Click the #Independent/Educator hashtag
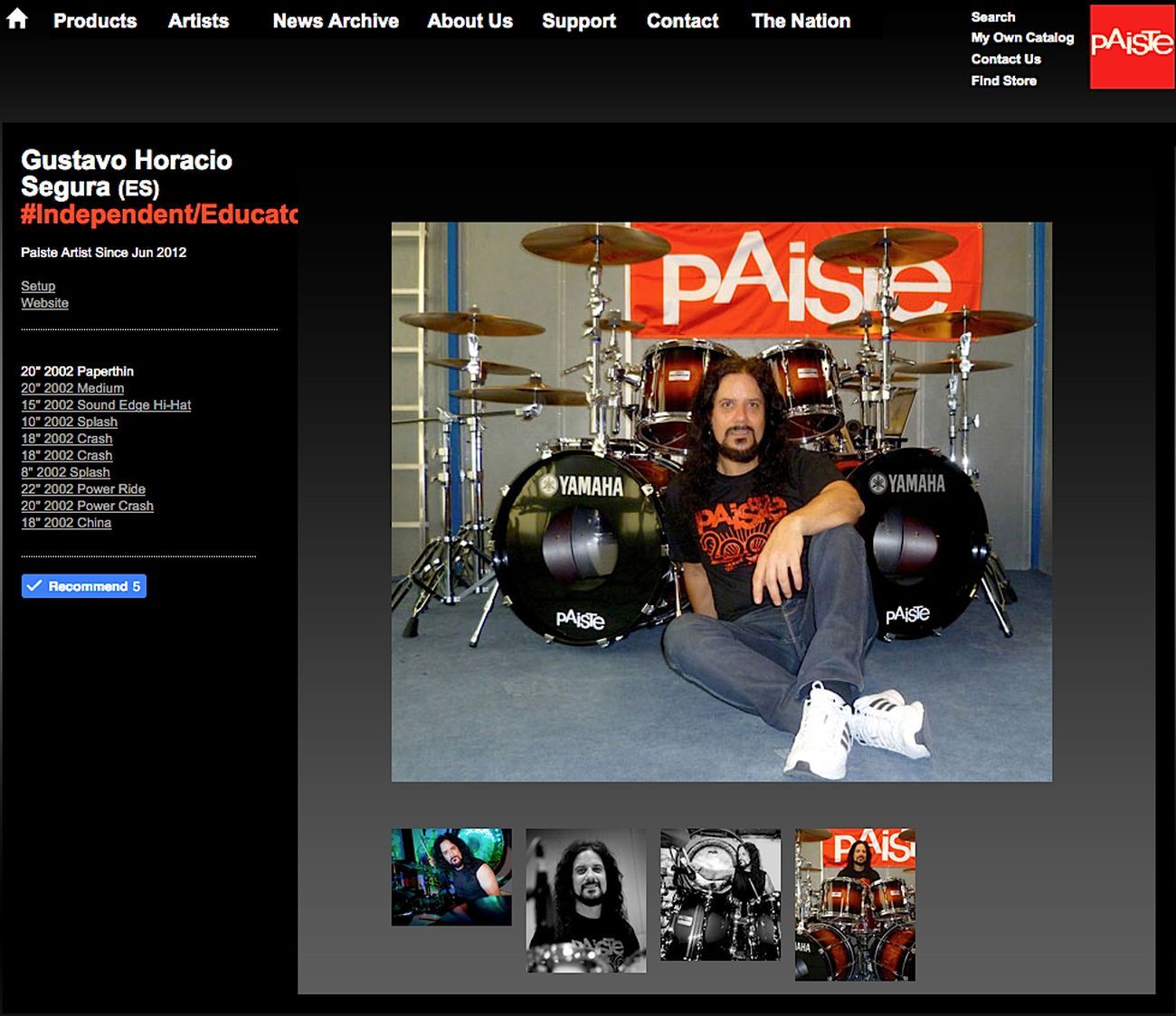 coord(159,214)
